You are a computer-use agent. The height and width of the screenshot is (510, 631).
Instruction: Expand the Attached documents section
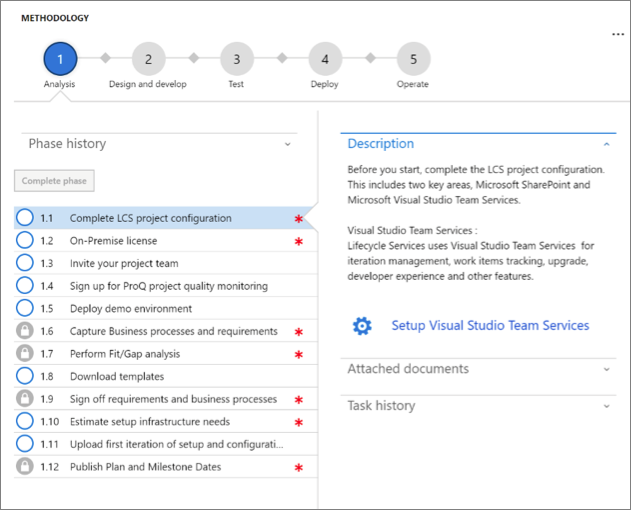[607, 369]
